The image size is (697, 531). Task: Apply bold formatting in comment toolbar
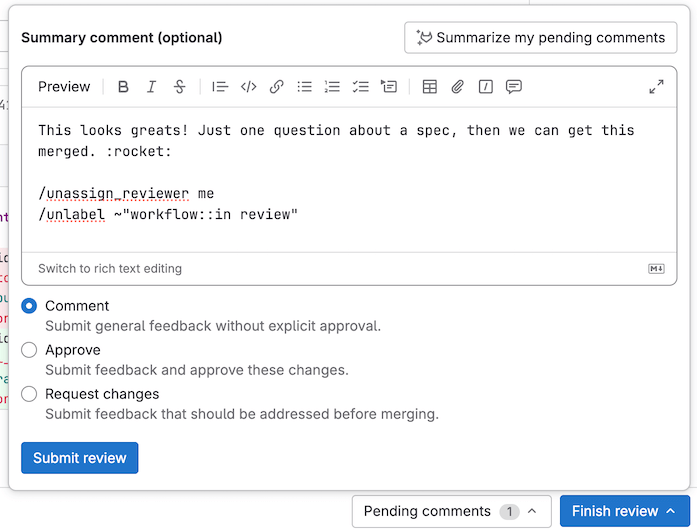[x=123, y=87]
